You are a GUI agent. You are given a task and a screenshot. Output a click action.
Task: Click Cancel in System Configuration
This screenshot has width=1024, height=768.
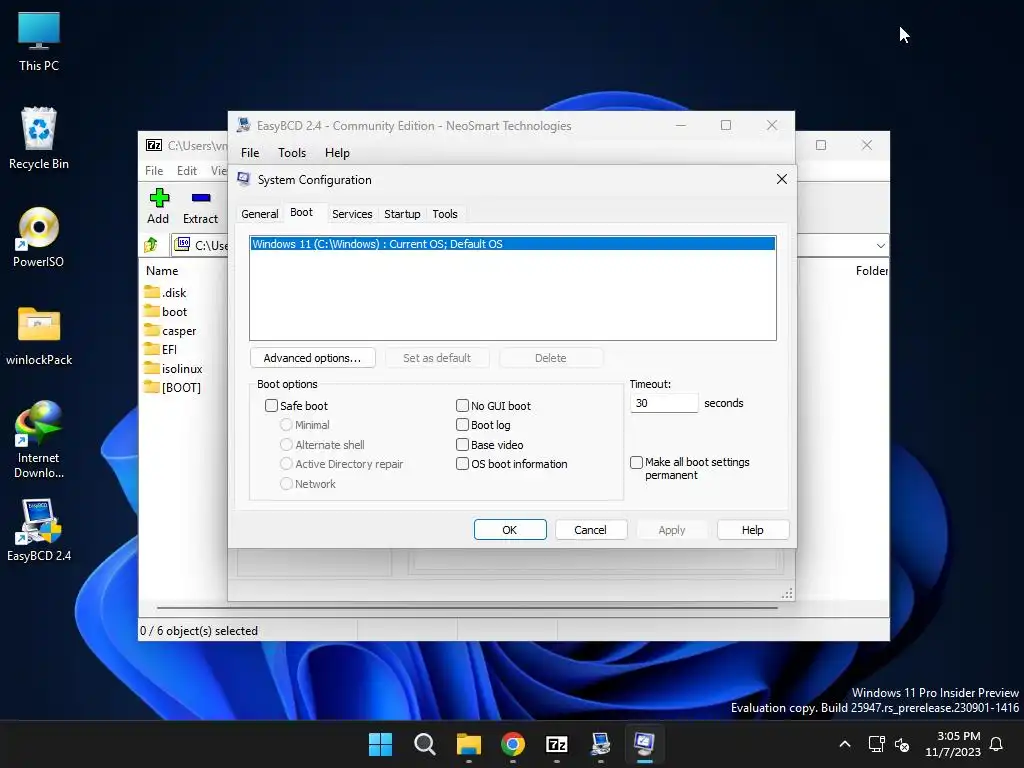590,530
